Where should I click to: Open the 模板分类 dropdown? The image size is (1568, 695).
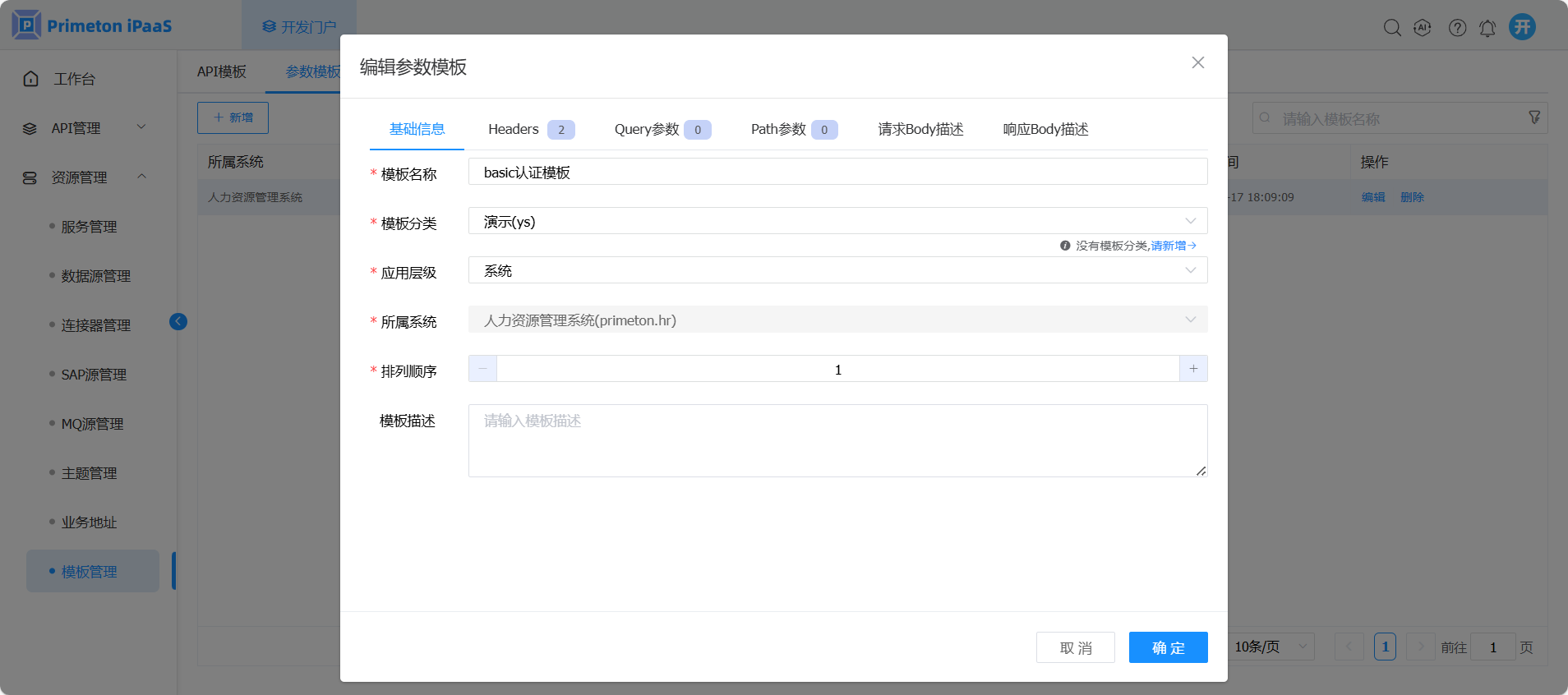click(837, 221)
